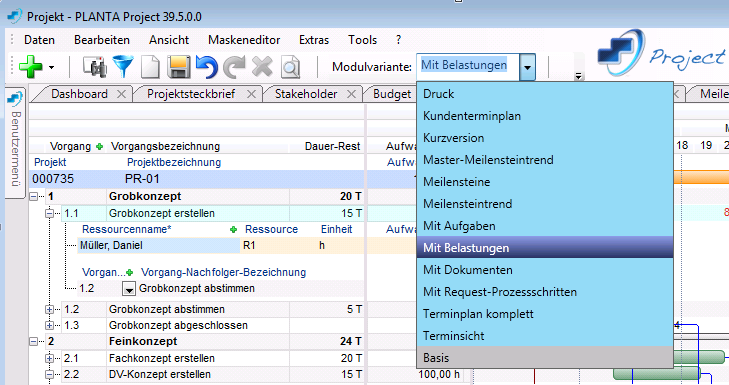Expand task 2.1 Fachkonzept erstellen

(x=49, y=358)
